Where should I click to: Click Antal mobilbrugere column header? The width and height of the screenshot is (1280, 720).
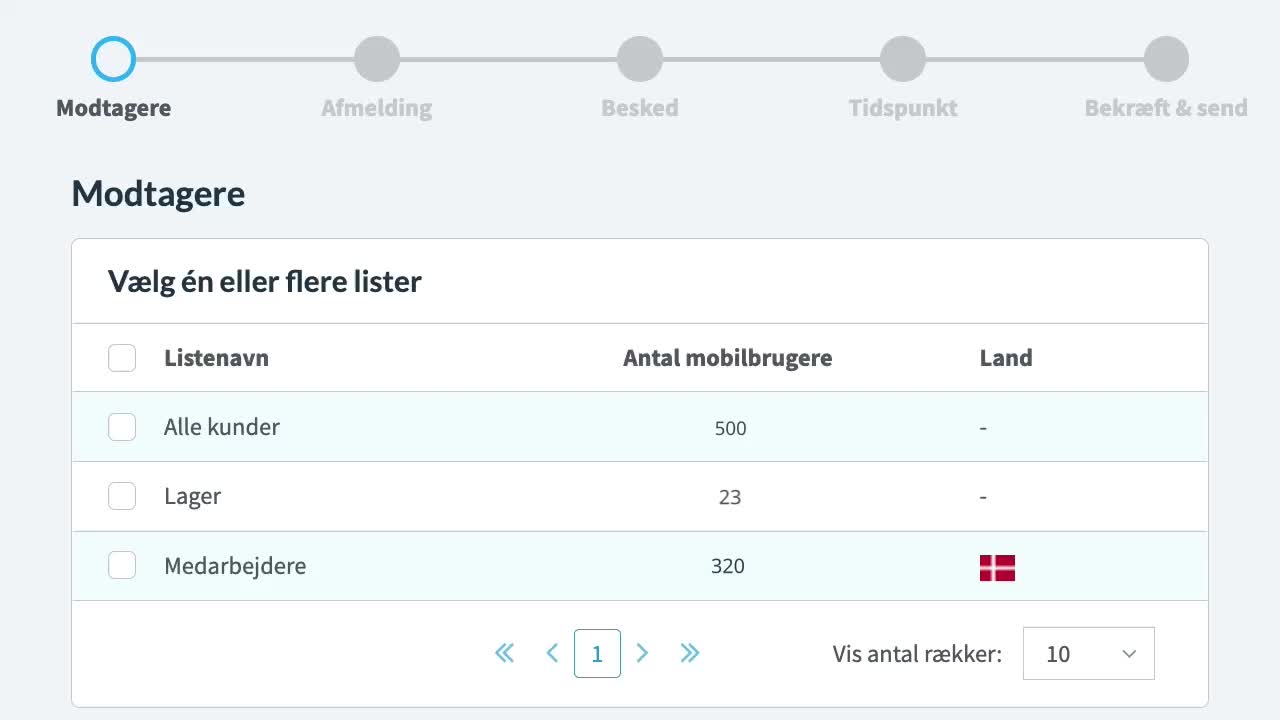tap(727, 358)
